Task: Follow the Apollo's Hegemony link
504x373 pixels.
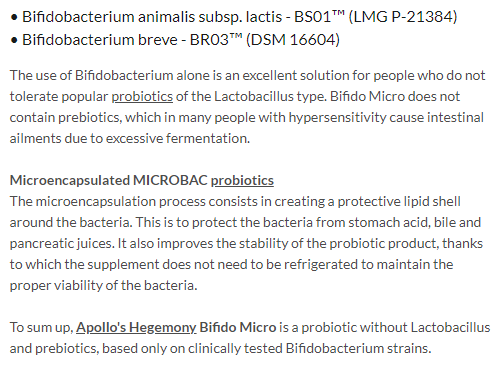Action: (136, 328)
